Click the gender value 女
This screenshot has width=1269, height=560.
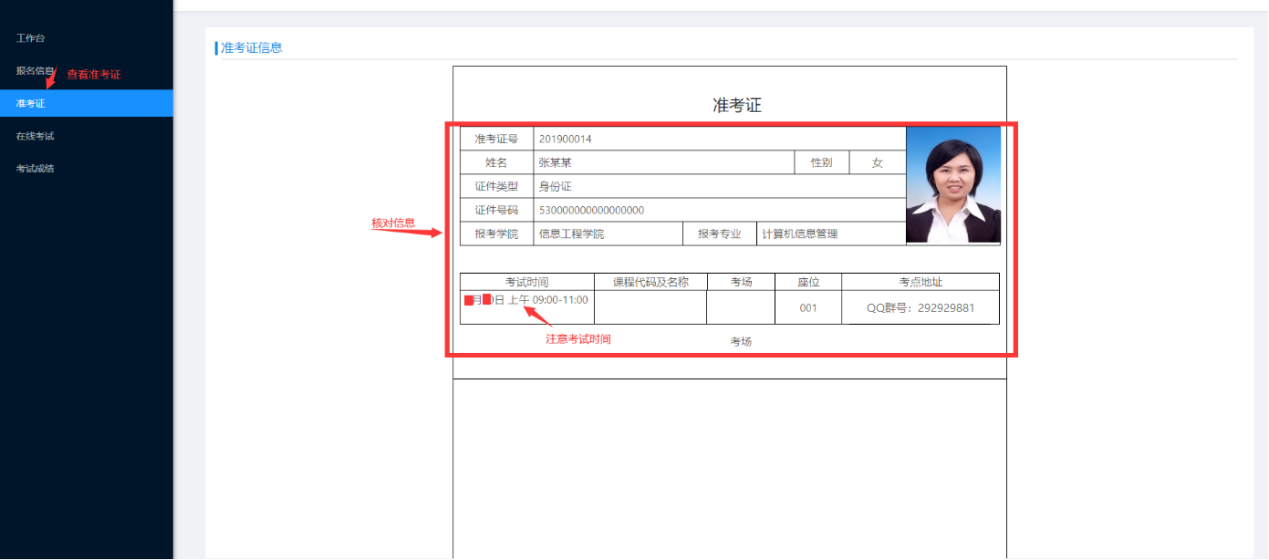(877, 162)
